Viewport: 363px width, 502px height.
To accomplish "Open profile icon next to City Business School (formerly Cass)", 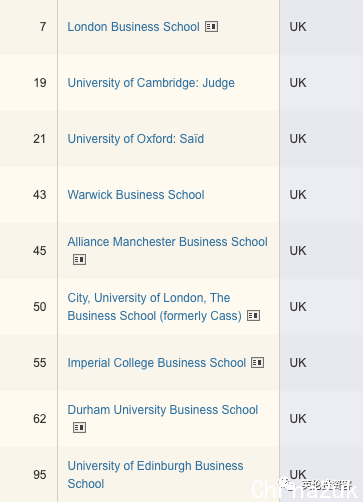I will coord(253,315).
